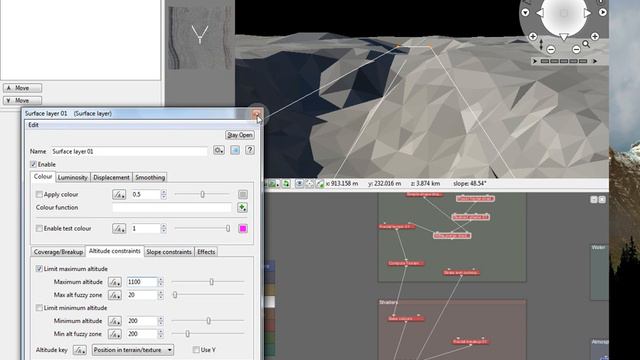The image size is (640, 360).
Task: Click the navigation compass bottom arrow
Action: pyautogui.click(x=564, y=37)
